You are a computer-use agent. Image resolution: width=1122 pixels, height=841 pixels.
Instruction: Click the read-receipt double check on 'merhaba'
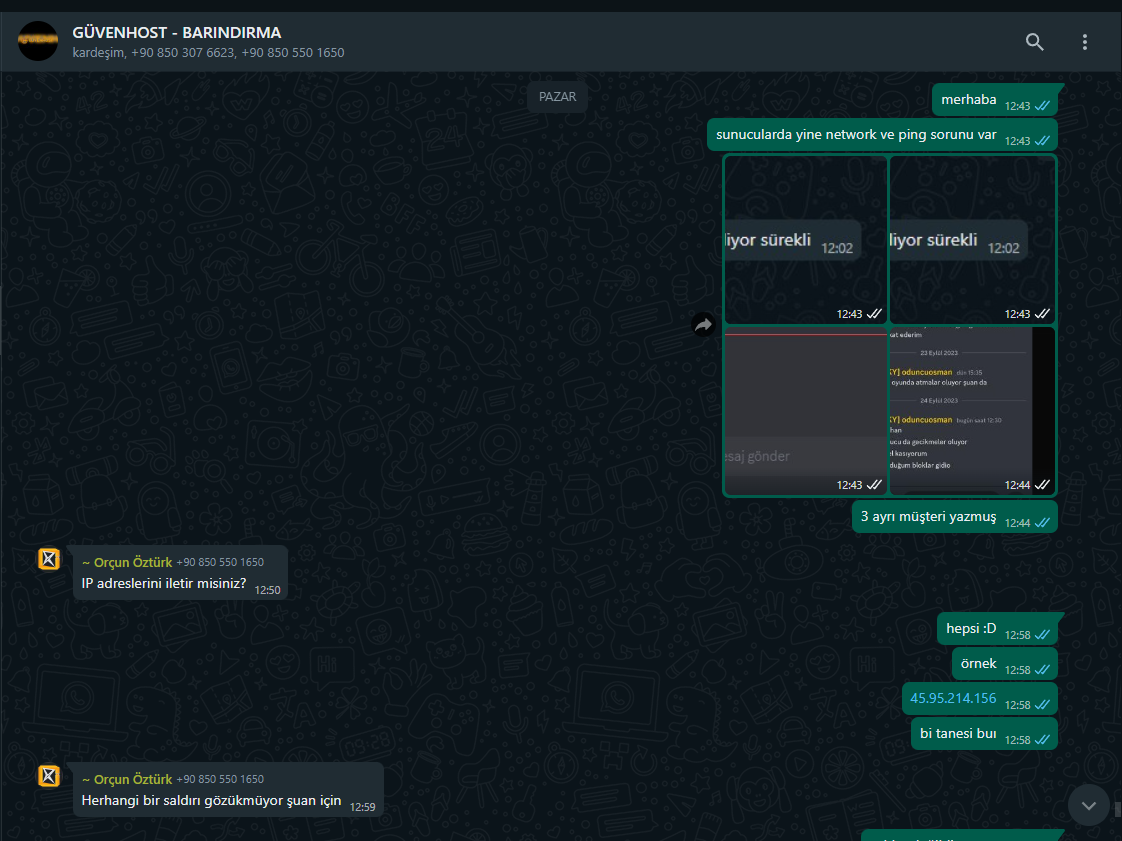(1042, 106)
